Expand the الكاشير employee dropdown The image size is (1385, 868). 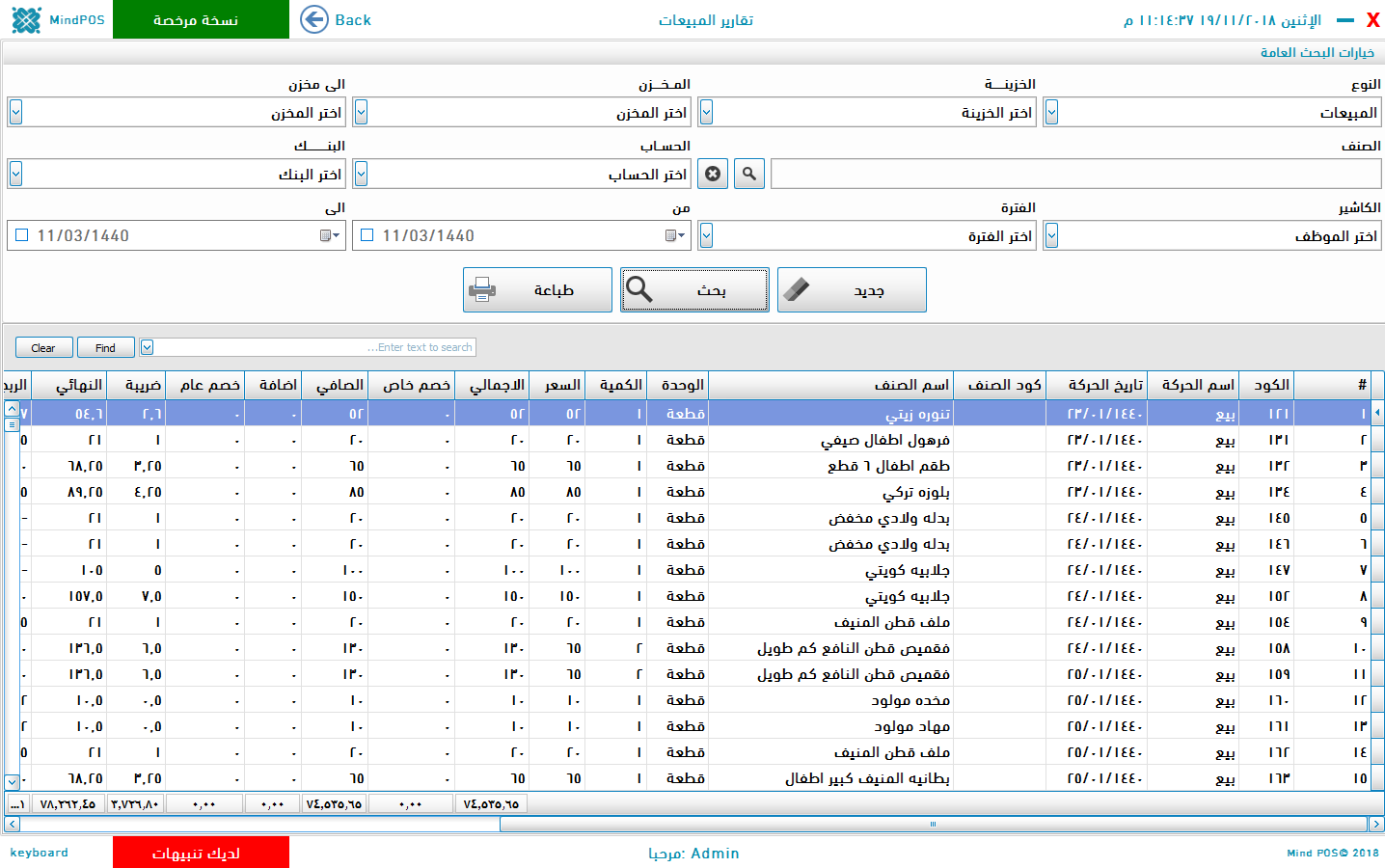(1051, 235)
